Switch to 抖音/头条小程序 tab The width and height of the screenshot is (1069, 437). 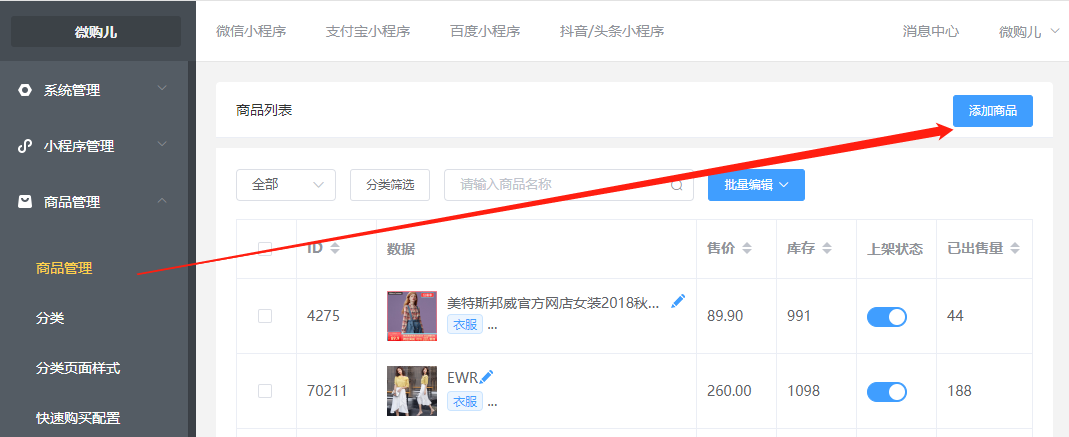(612, 31)
